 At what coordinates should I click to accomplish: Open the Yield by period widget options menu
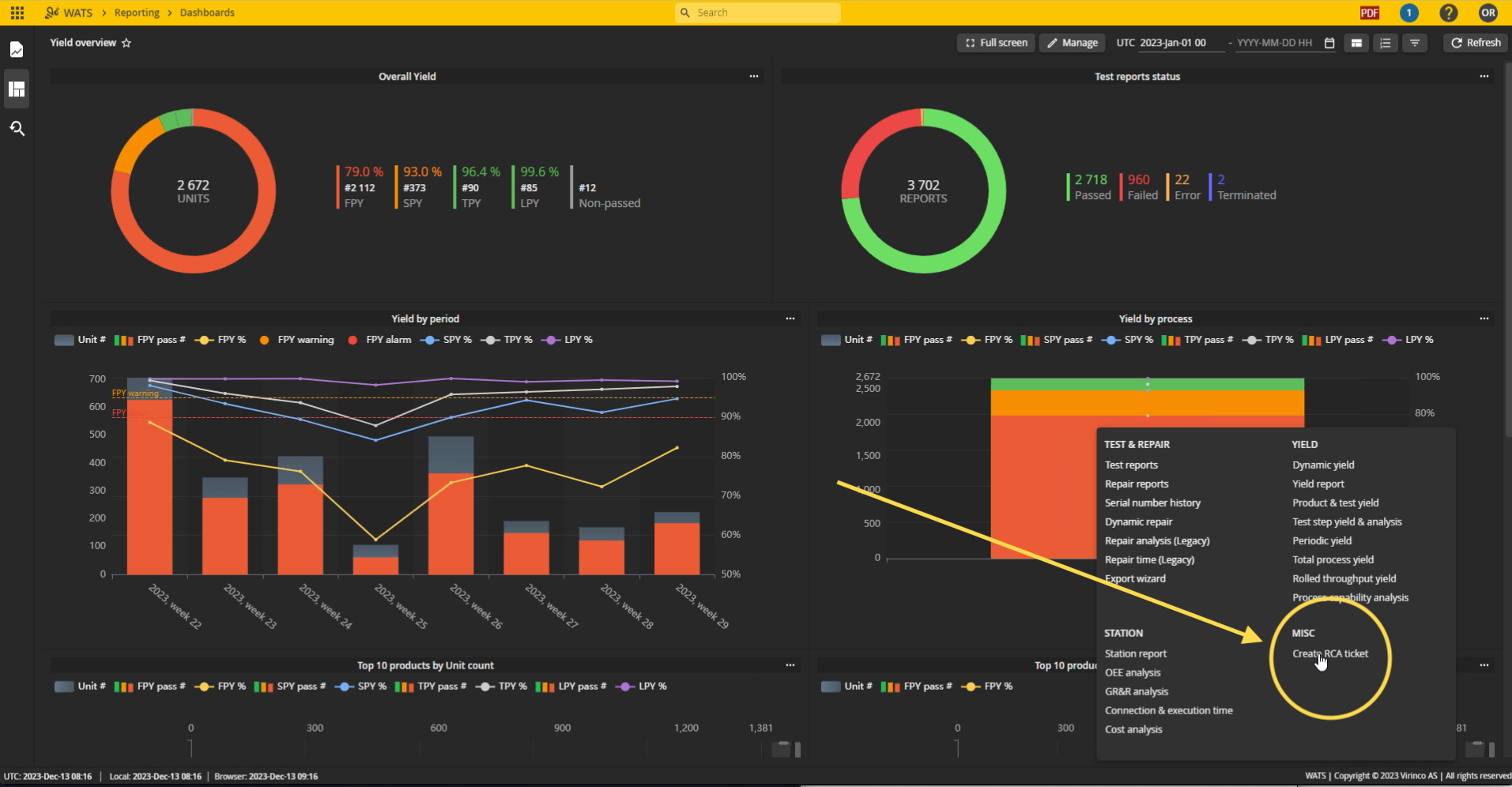790,318
